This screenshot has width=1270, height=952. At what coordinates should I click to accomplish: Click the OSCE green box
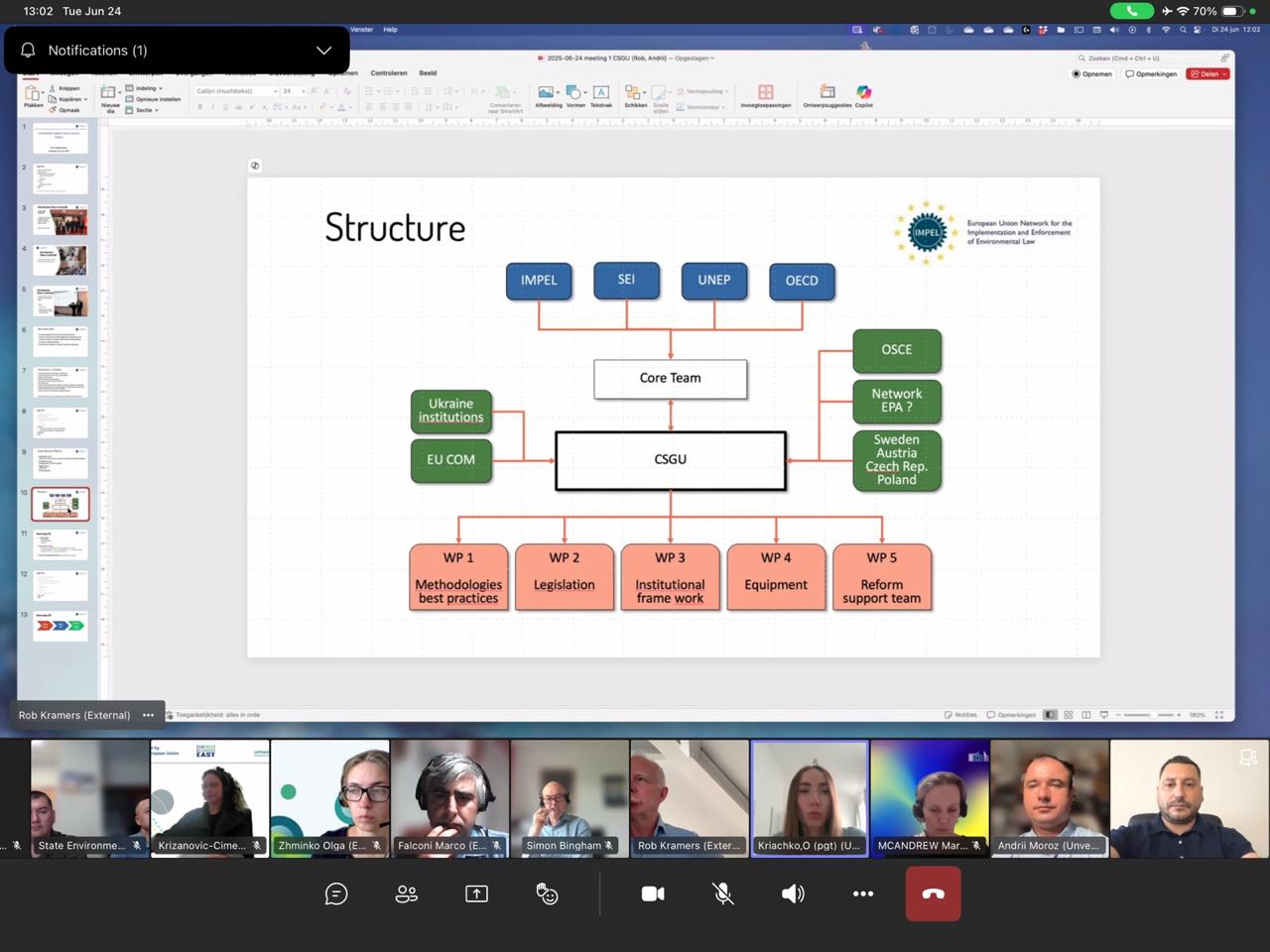coord(897,350)
